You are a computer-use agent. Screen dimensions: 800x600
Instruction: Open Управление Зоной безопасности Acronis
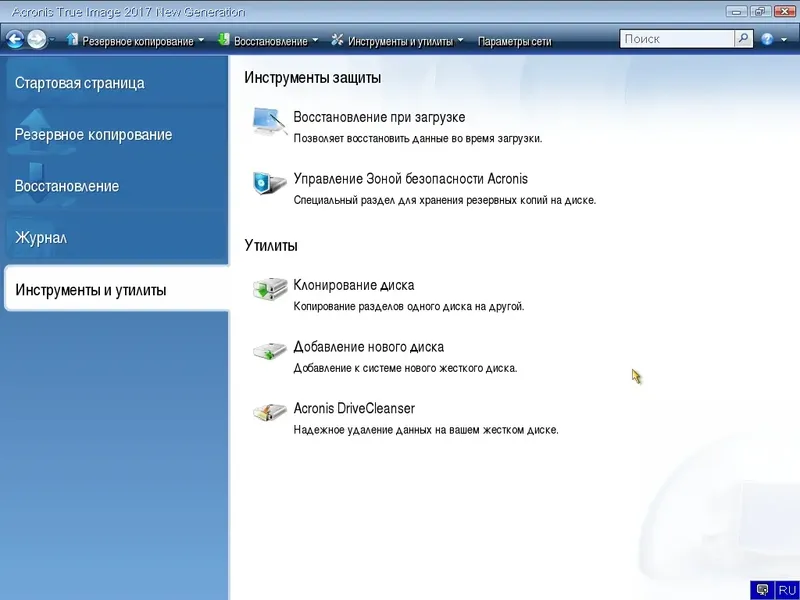[410, 178]
